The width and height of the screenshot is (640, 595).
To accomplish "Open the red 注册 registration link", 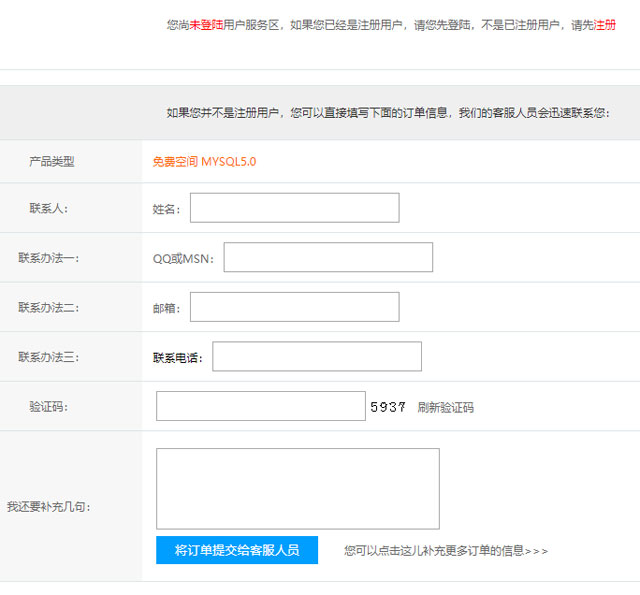I will tap(604, 25).
